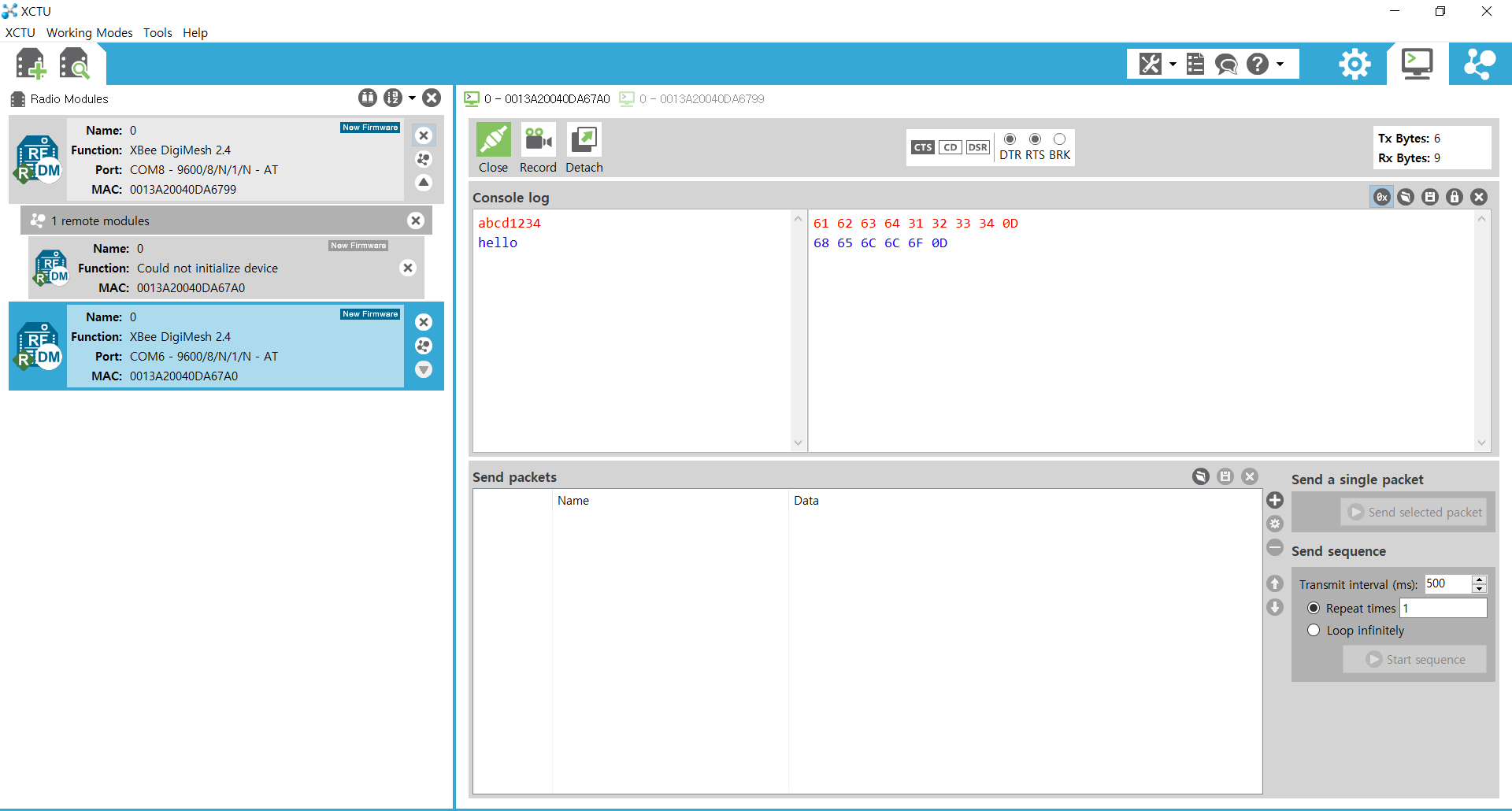Open console tab 0 - 0013A20040DA6799
The image size is (1512, 811).
(x=691, y=99)
